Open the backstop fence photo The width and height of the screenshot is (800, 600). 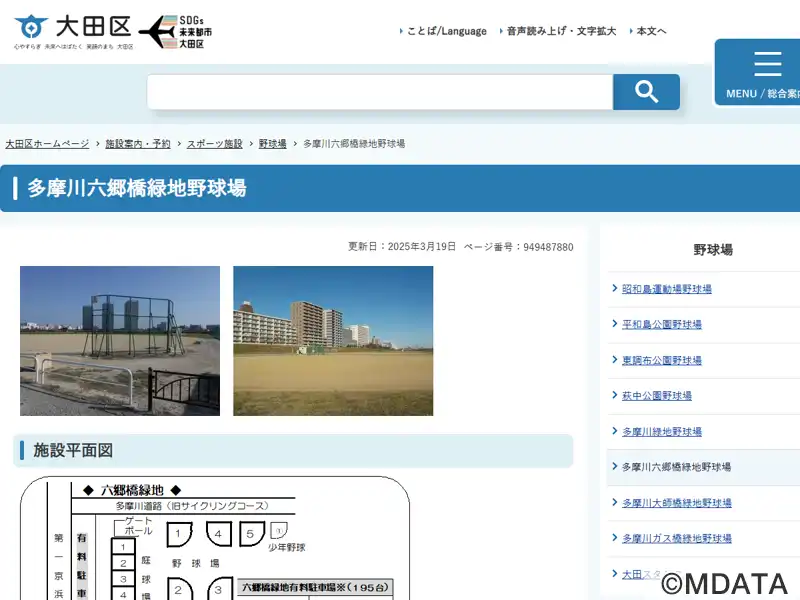click(x=120, y=340)
